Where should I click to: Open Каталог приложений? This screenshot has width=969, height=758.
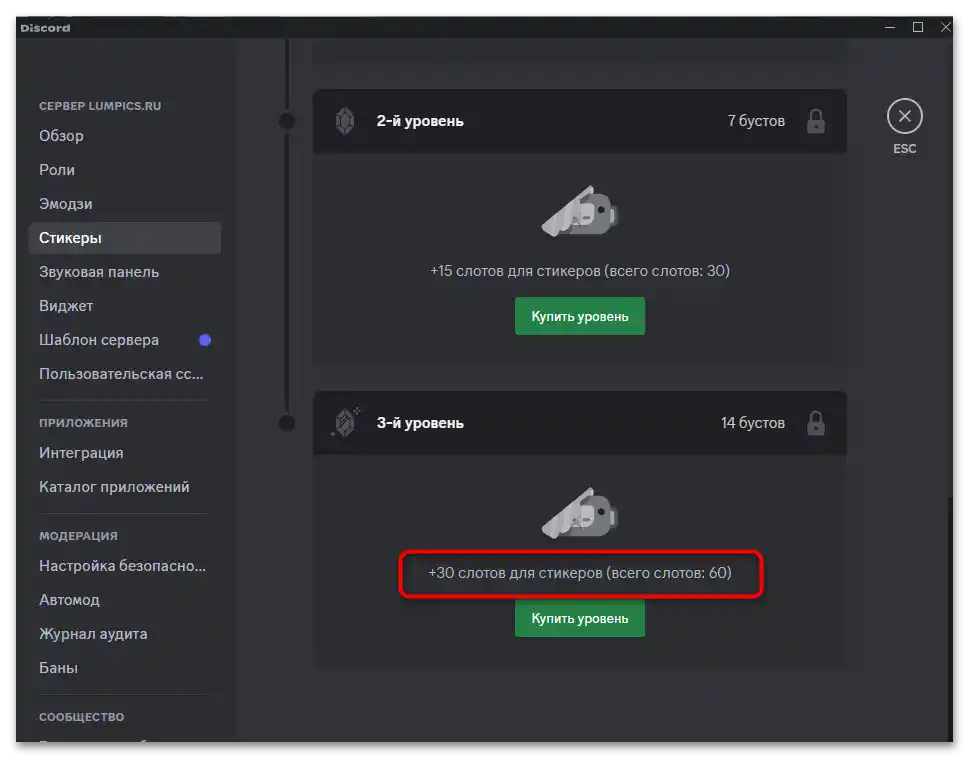[124, 487]
